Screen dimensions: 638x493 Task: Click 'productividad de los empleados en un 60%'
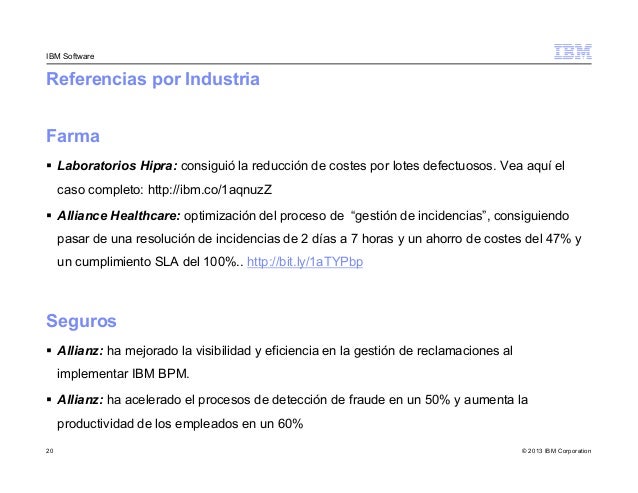tap(180, 424)
